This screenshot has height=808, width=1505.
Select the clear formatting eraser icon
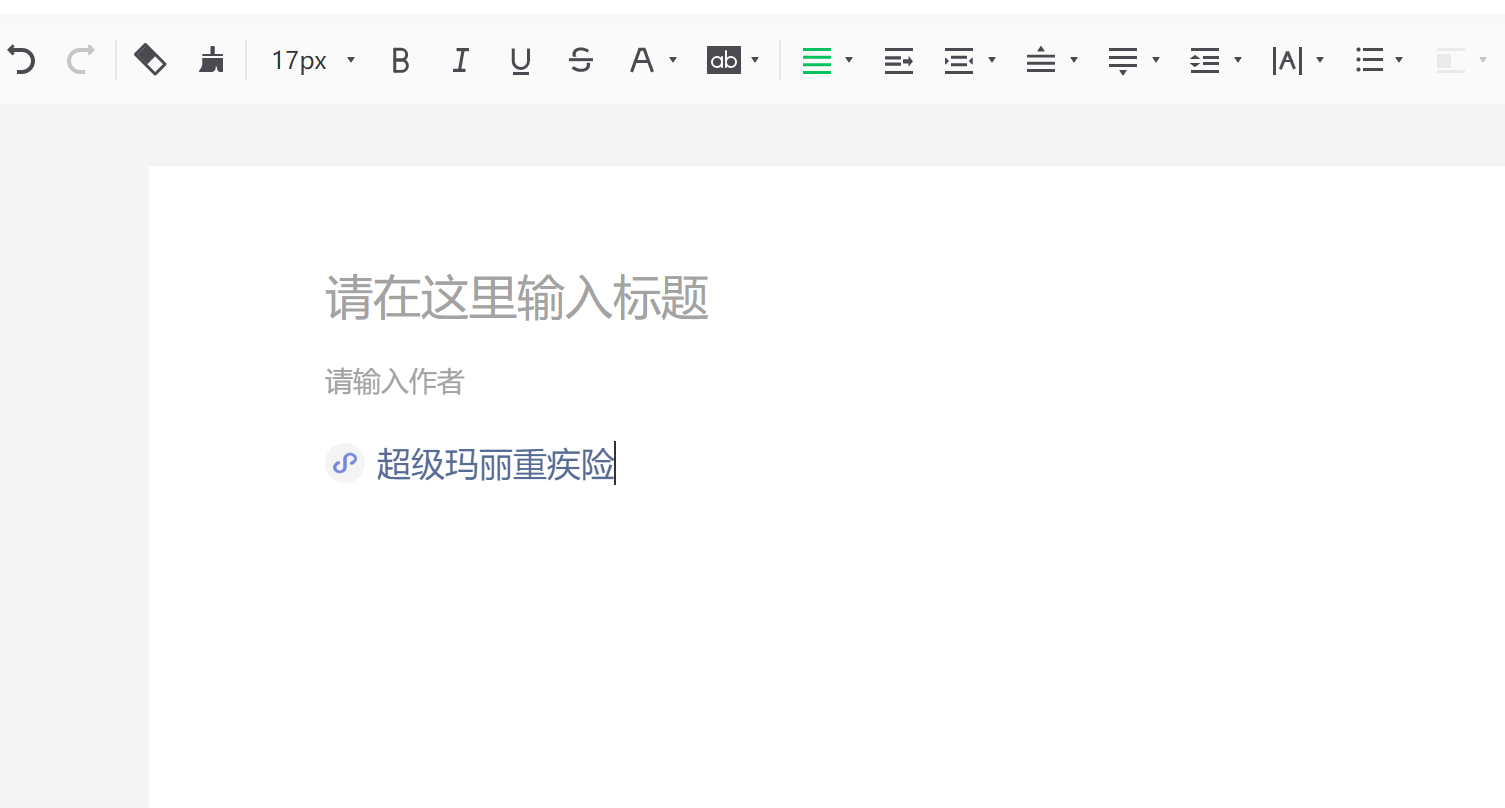click(x=150, y=60)
